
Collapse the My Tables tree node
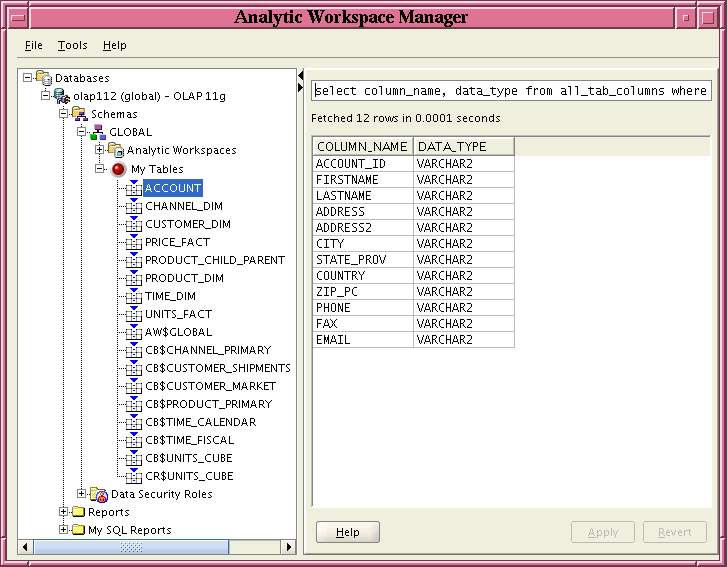click(100, 169)
